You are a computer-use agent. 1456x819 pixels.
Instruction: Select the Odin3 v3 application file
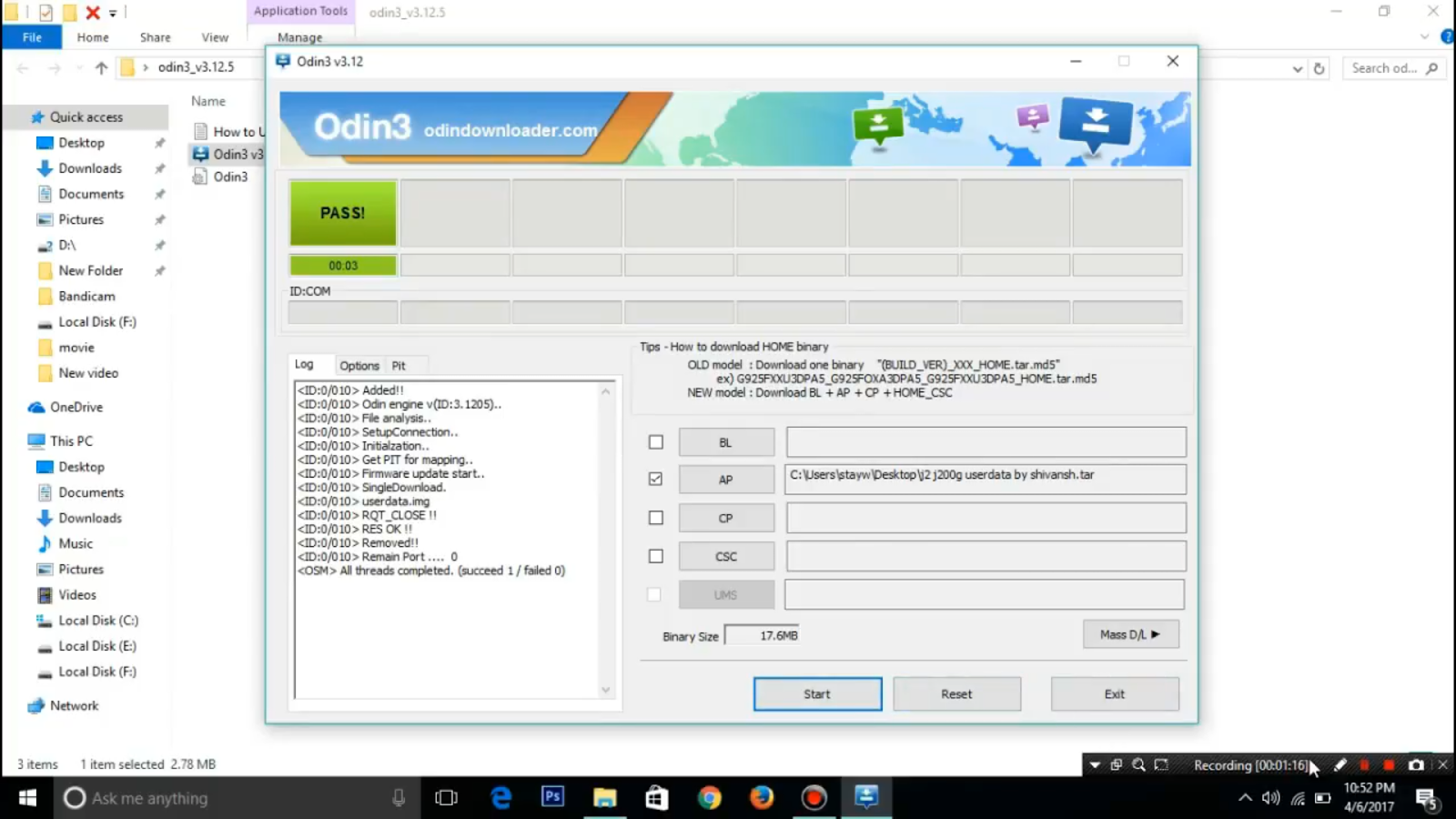pyautogui.click(x=227, y=154)
